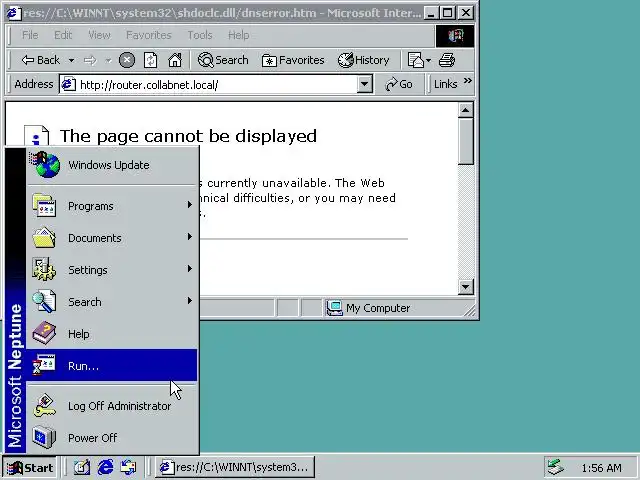Select Run... in the Start menu
This screenshot has height=480, width=640.
tap(112, 365)
